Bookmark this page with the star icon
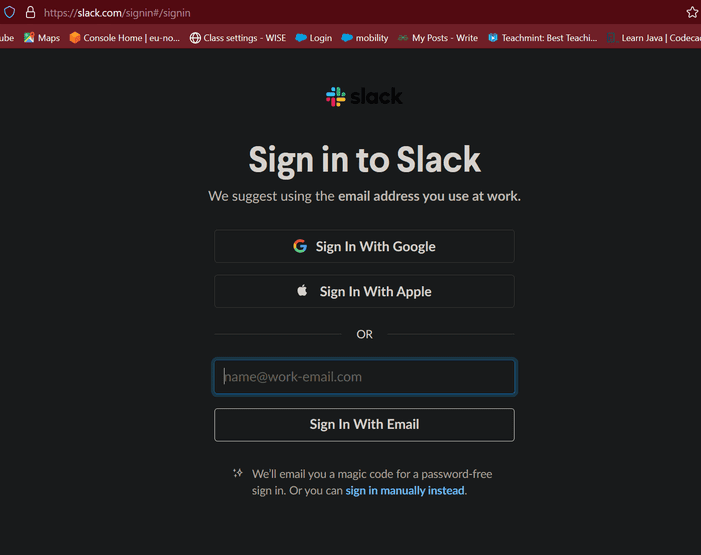 [x=692, y=13]
